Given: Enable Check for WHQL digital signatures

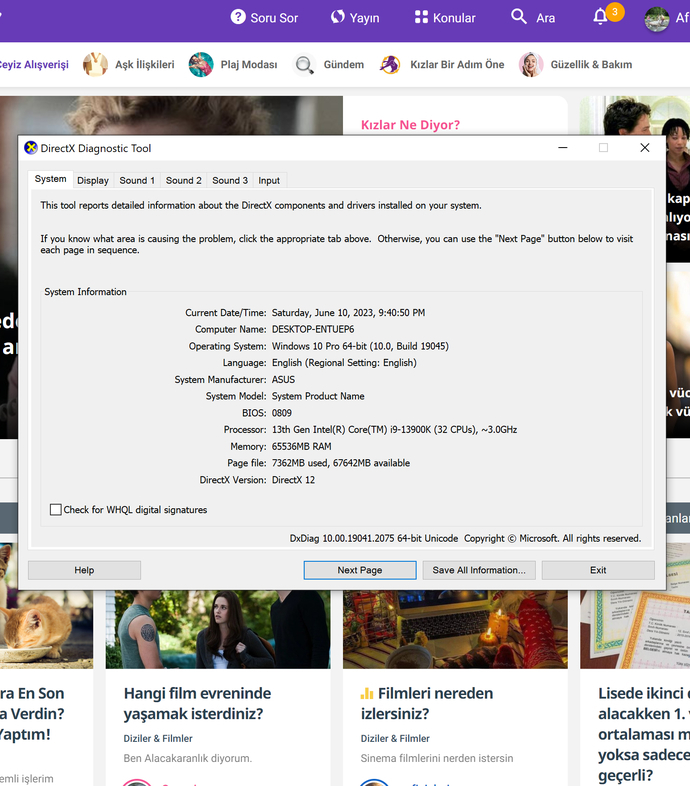Looking at the screenshot, I should pyautogui.click(x=56, y=510).
